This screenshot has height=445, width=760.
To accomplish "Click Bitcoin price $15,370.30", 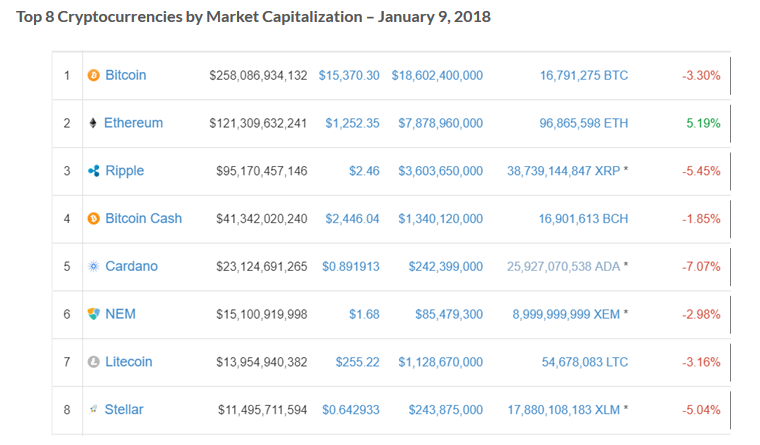I will point(349,76).
